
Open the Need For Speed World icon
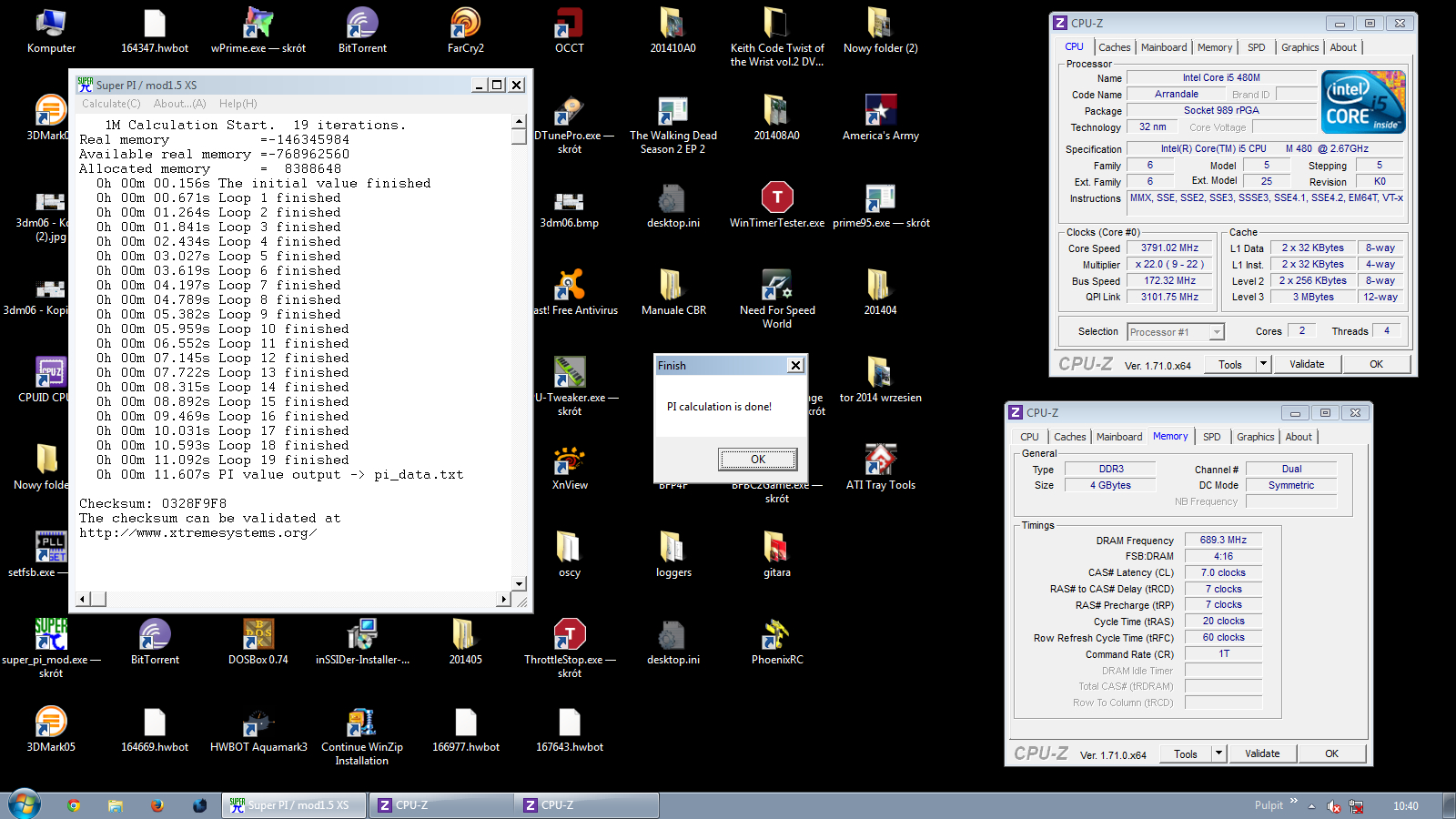(777, 286)
